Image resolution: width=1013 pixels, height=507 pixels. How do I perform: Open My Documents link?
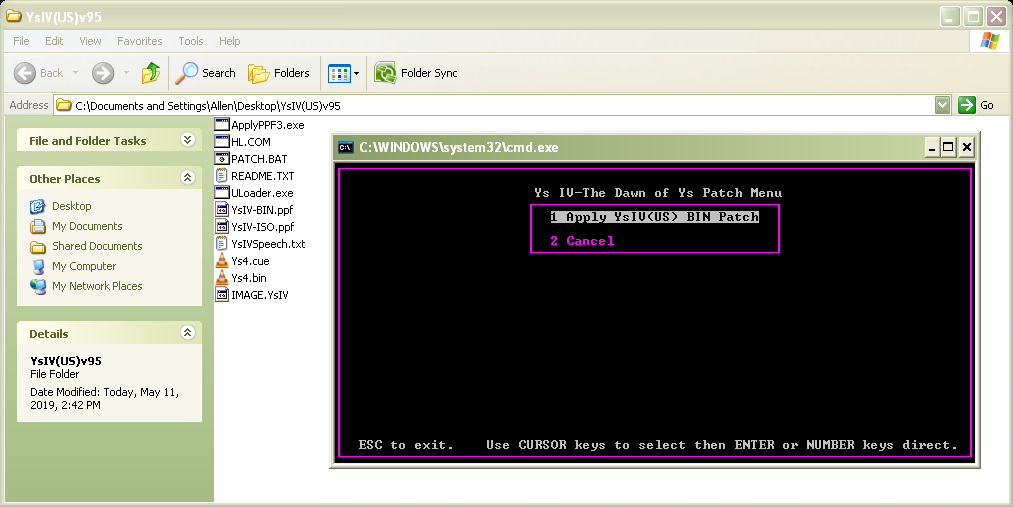87,226
